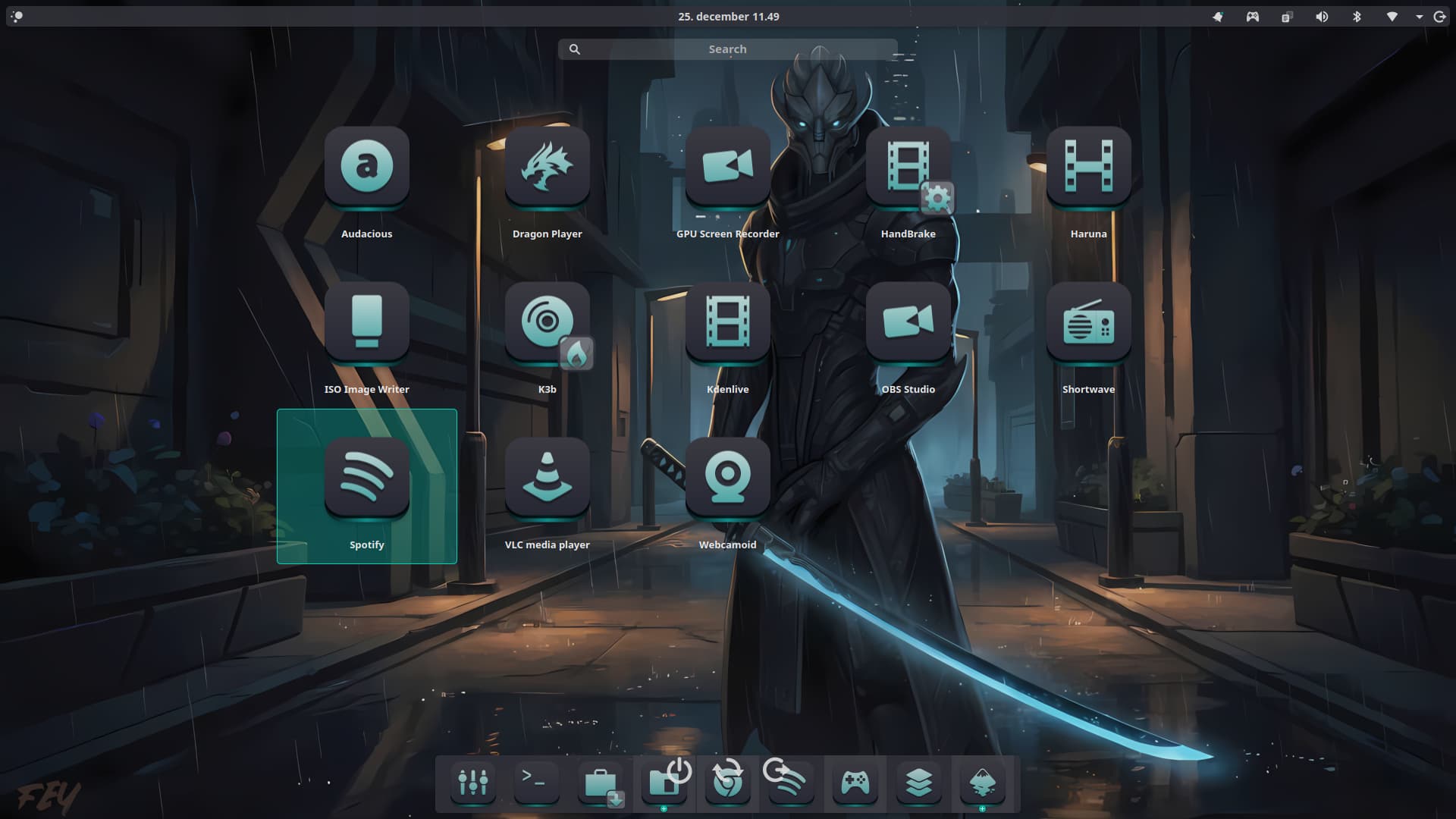Launch Webcamoid webcam app
Image resolution: width=1456 pixels, height=819 pixels.
coord(727,477)
